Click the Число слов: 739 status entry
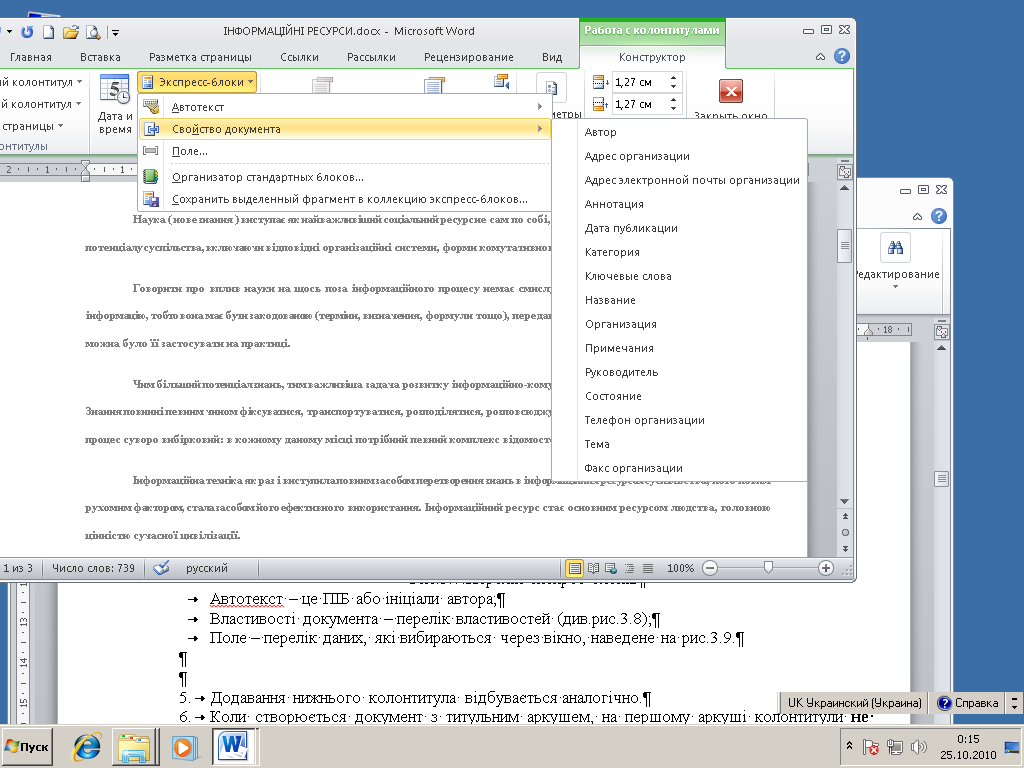Image resolution: width=1024 pixels, height=768 pixels. pos(93,568)
